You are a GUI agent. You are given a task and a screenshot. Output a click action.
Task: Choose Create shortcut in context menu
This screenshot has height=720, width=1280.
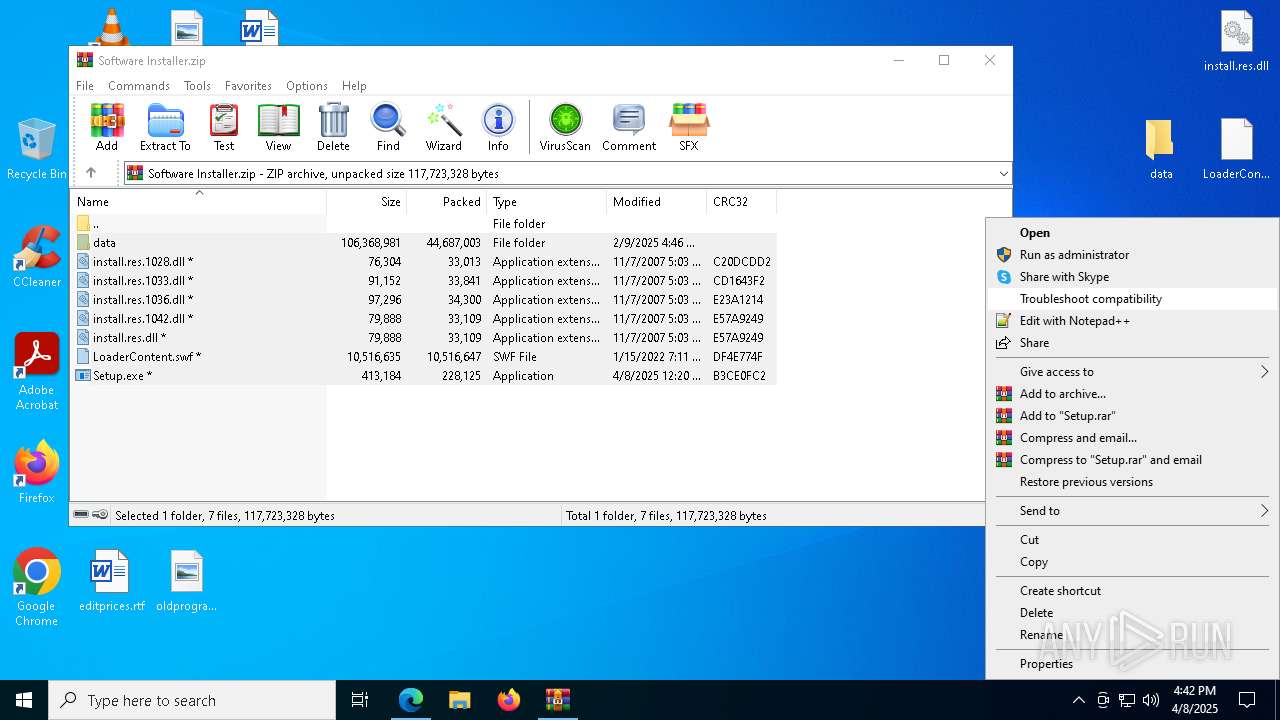pos(1132,590)
